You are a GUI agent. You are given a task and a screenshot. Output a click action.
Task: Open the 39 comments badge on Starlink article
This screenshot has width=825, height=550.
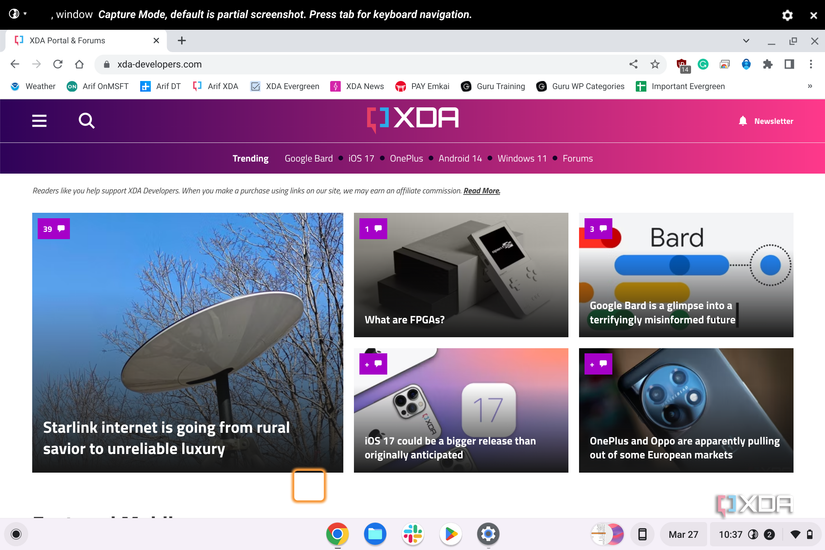tap(54, 229)
